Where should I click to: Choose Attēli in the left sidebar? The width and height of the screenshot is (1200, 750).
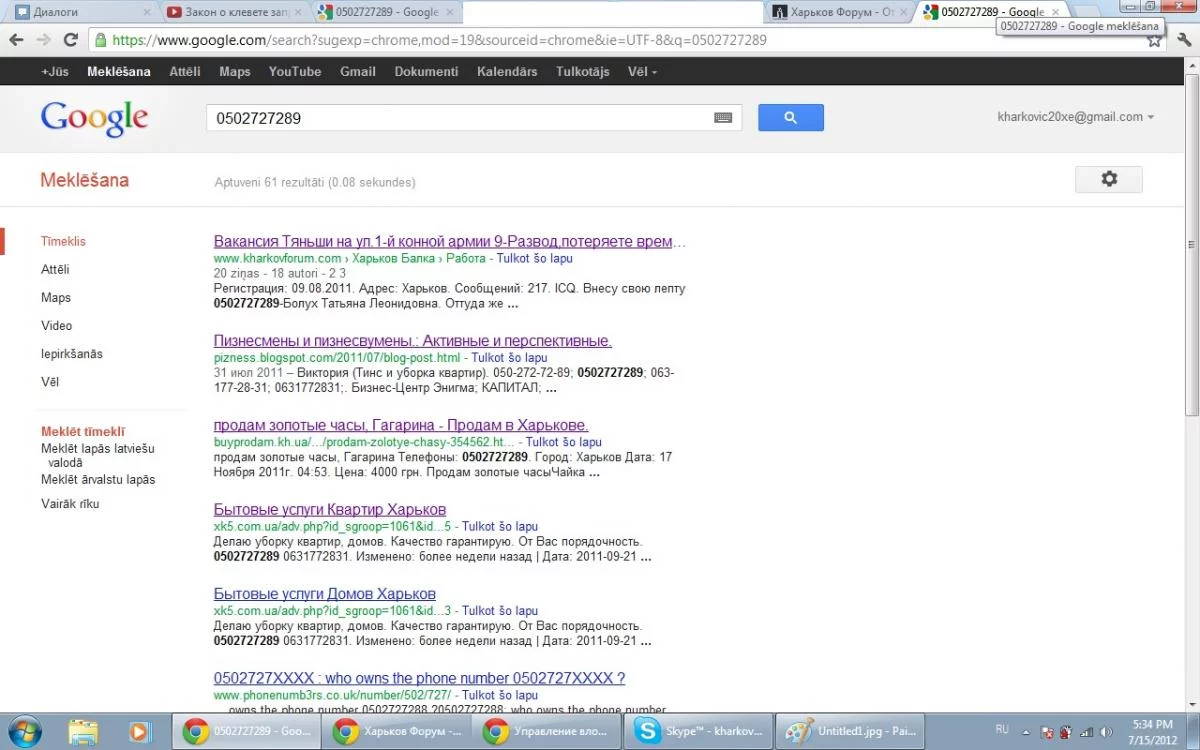[55, 270]
